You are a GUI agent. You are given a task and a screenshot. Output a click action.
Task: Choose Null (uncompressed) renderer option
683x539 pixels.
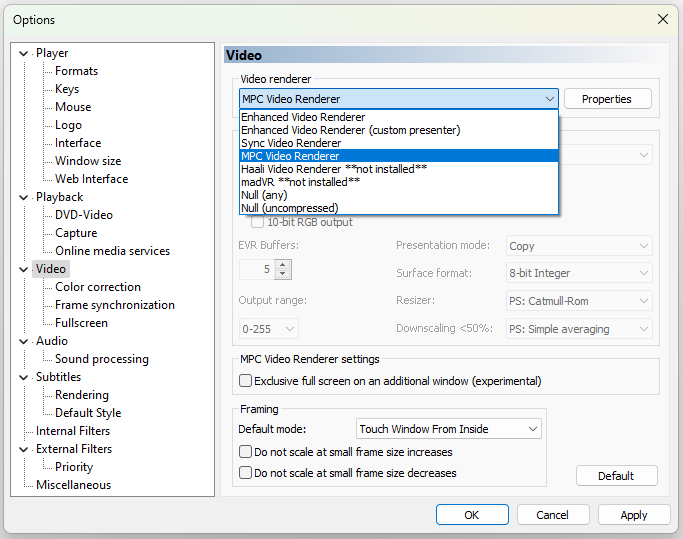pos(399,208)
